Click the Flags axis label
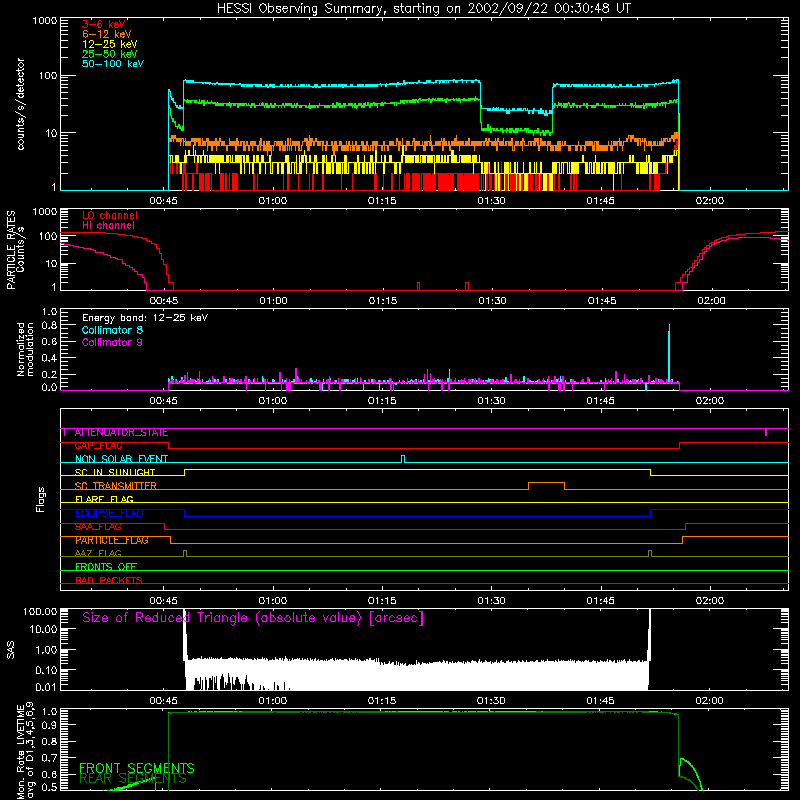This screenshot has width=800, height=800. pyautogui.click(x=40, y=499)
